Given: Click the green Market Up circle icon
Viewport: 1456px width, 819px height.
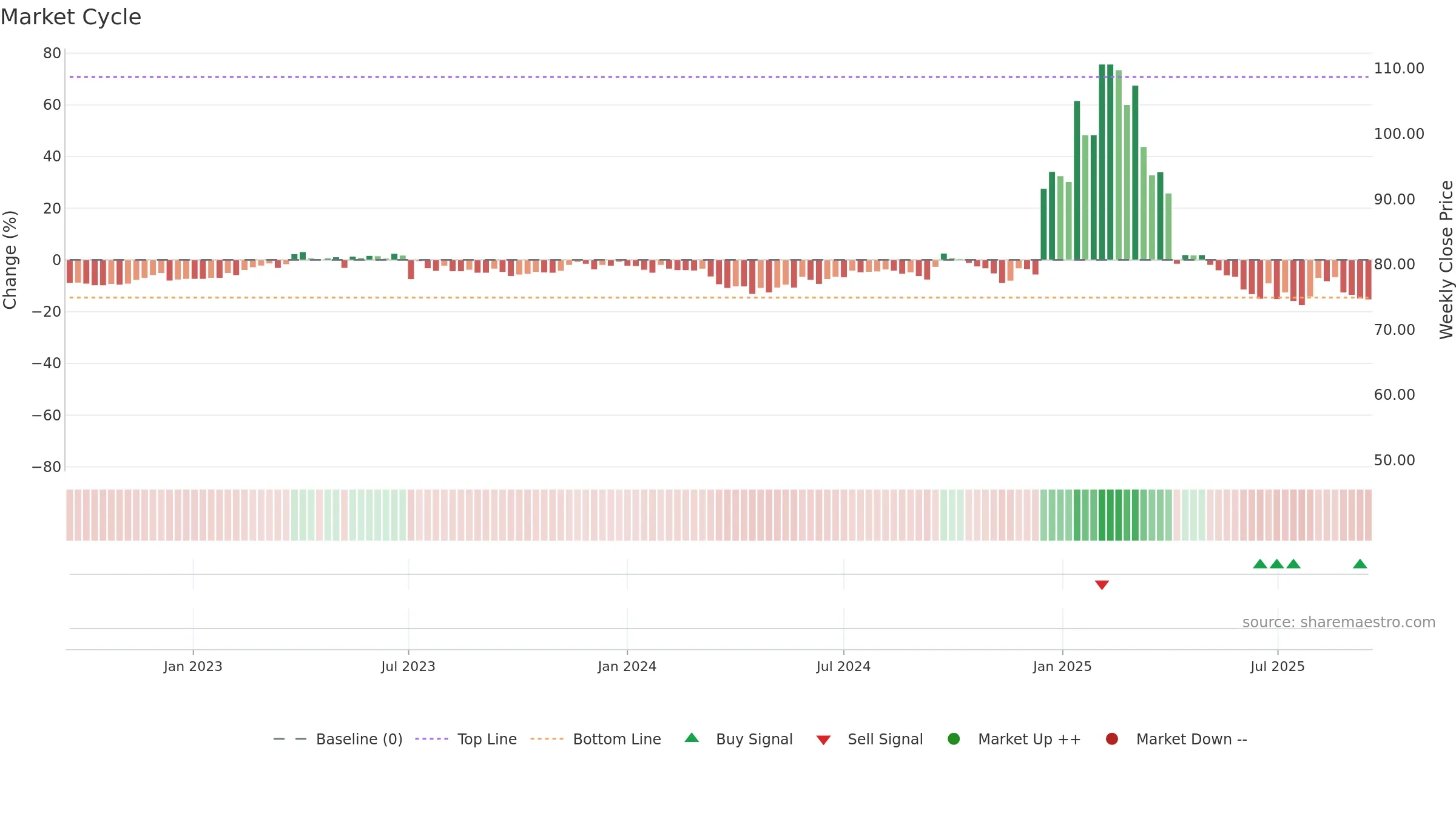Looking at the screenshot, I should coord(954,739).
